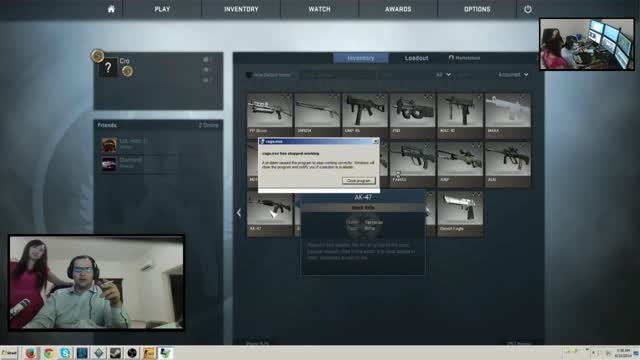This screenshot has height=360, width=640.
Task: Select the MAC-10 inventory item
Action: tap(460, 115)
